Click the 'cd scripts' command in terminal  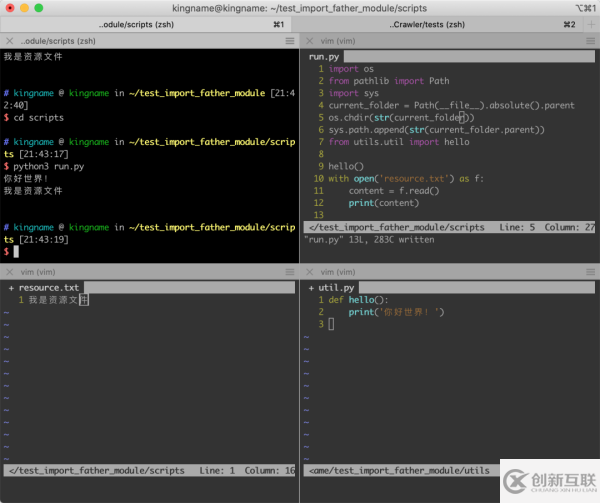(x=39, y=118)
